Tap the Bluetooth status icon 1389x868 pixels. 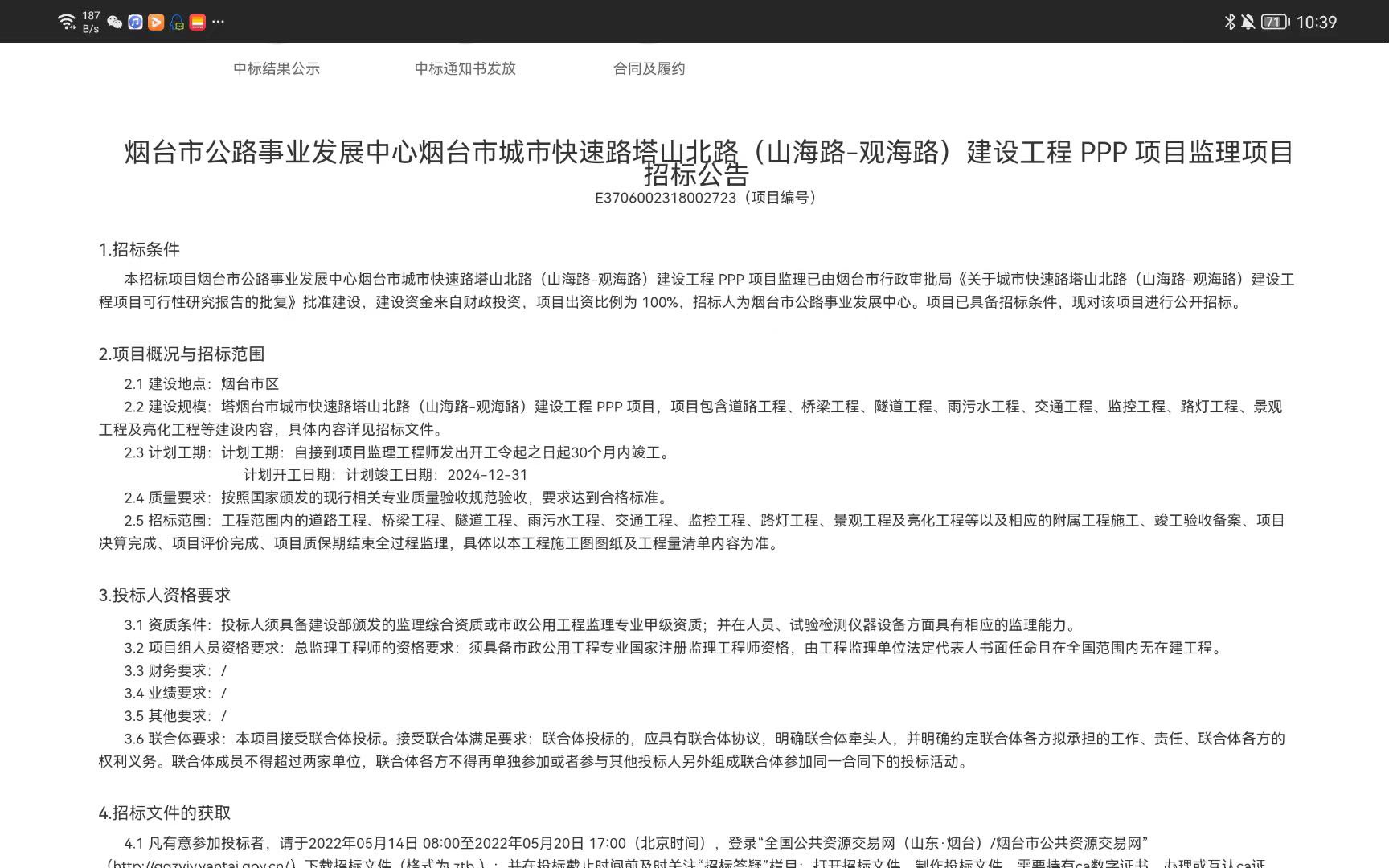1230,22
